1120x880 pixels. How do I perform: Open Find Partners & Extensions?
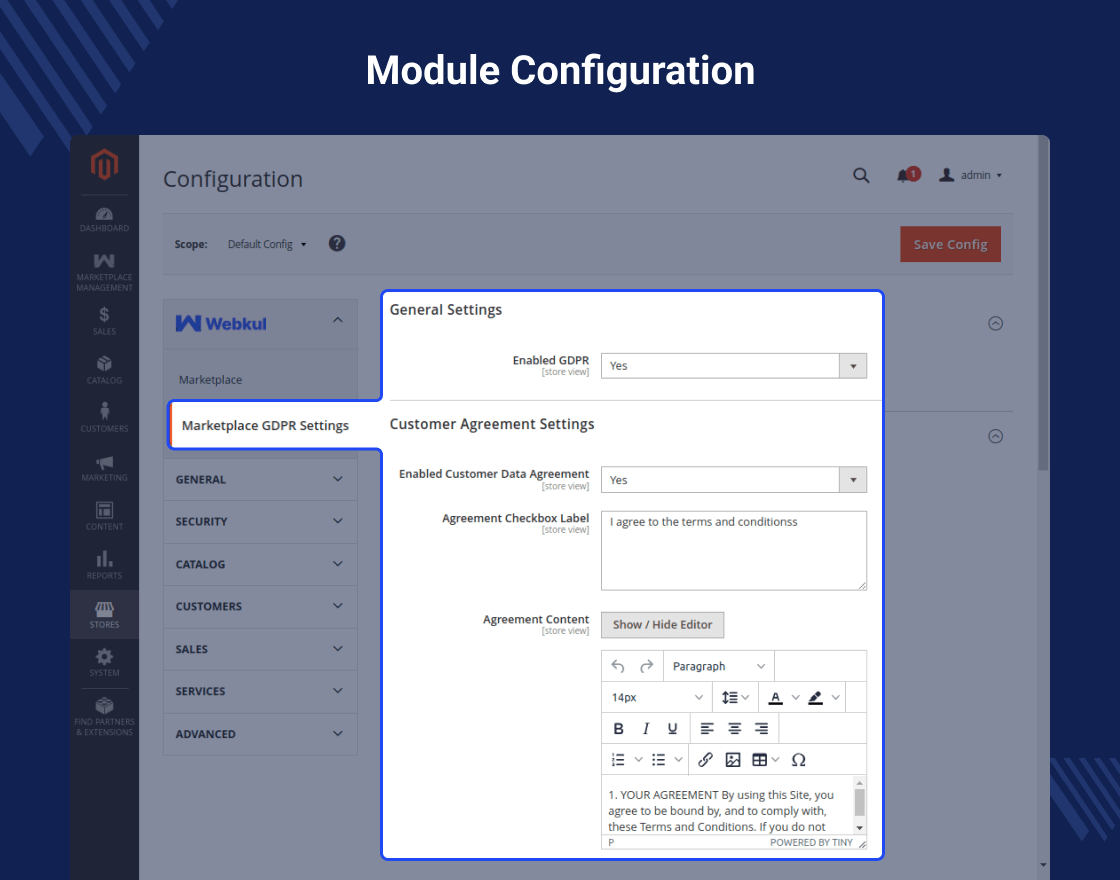(104, 716)
